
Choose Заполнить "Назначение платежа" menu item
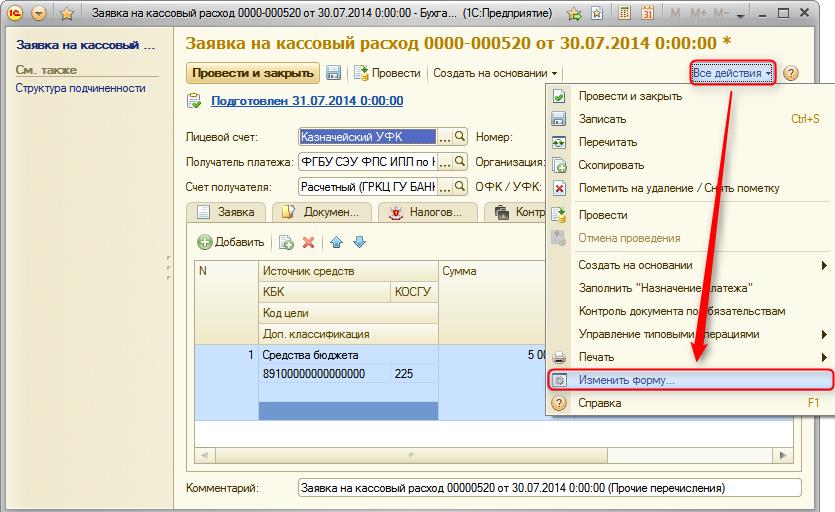click(x=689, y=288)
